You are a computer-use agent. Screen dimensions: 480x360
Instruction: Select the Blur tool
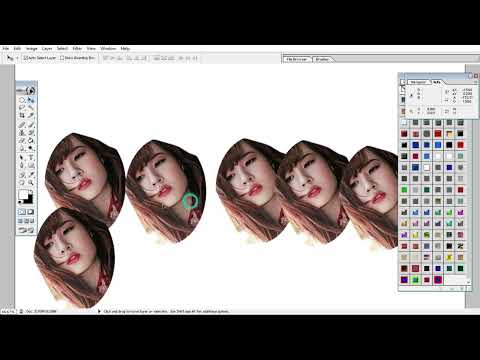pyautogui.click(x=22, y=148)
